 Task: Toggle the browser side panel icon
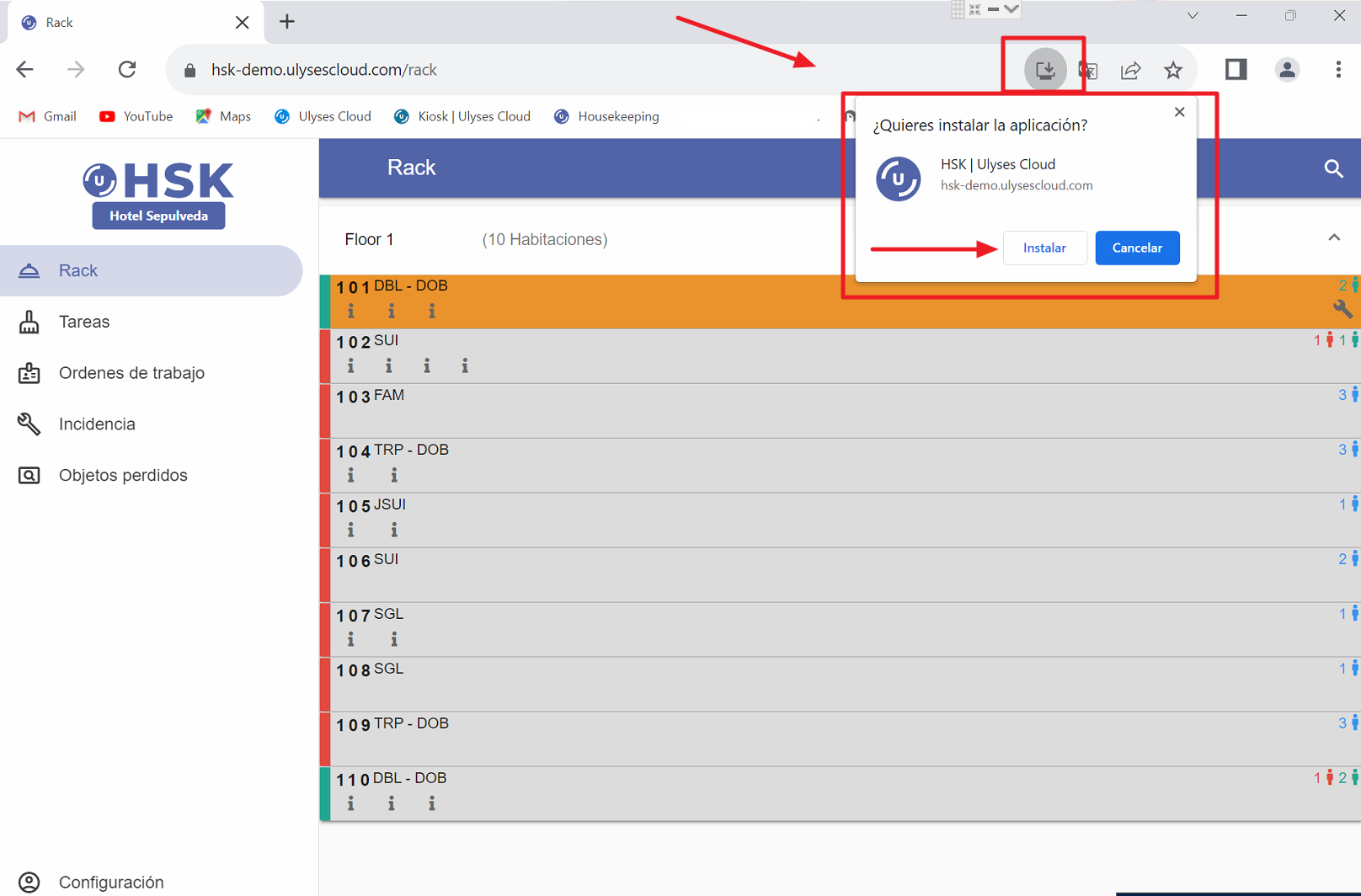(1236, 70)
